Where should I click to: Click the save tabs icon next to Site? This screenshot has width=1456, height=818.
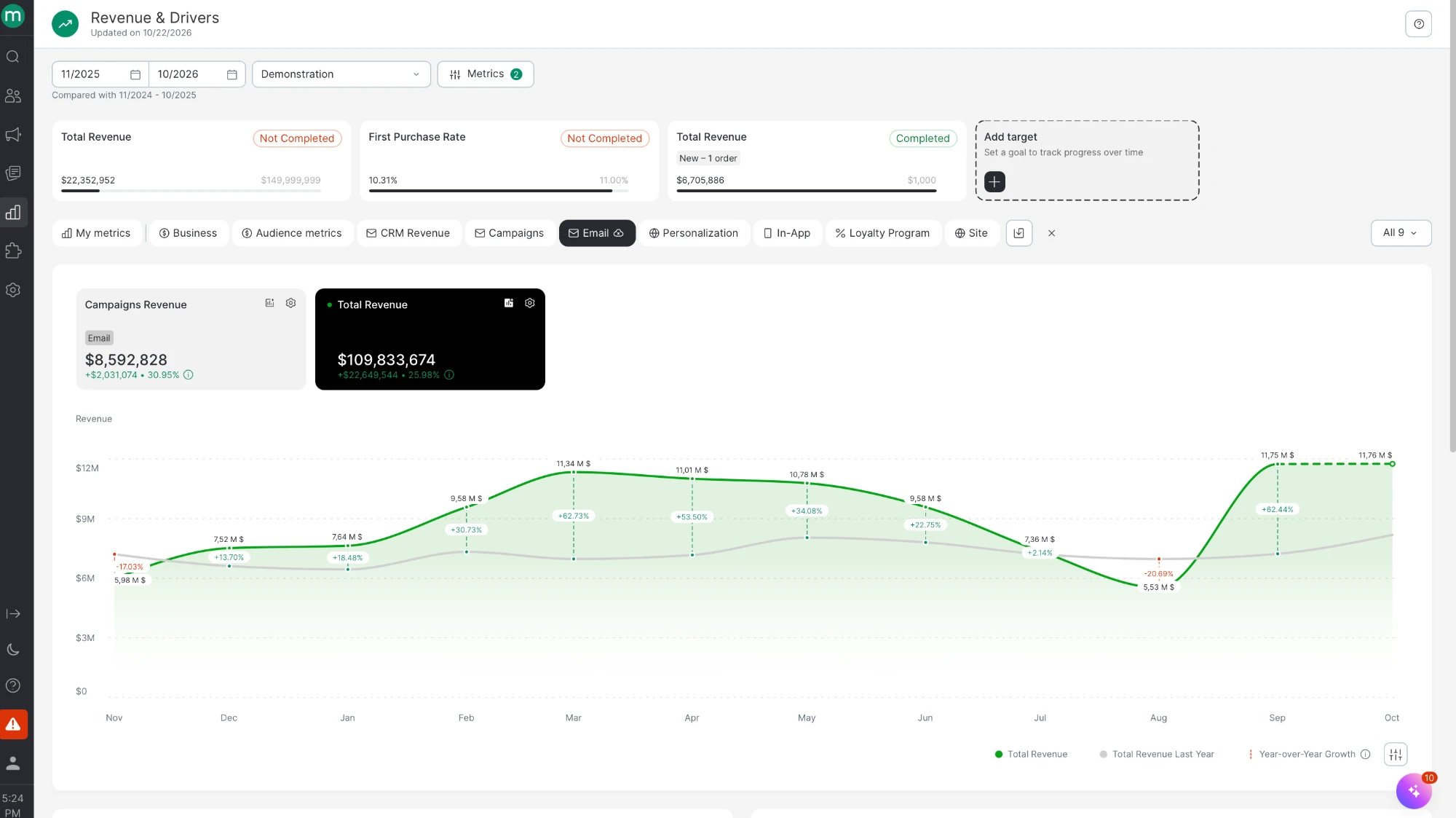click(1019, 233)
